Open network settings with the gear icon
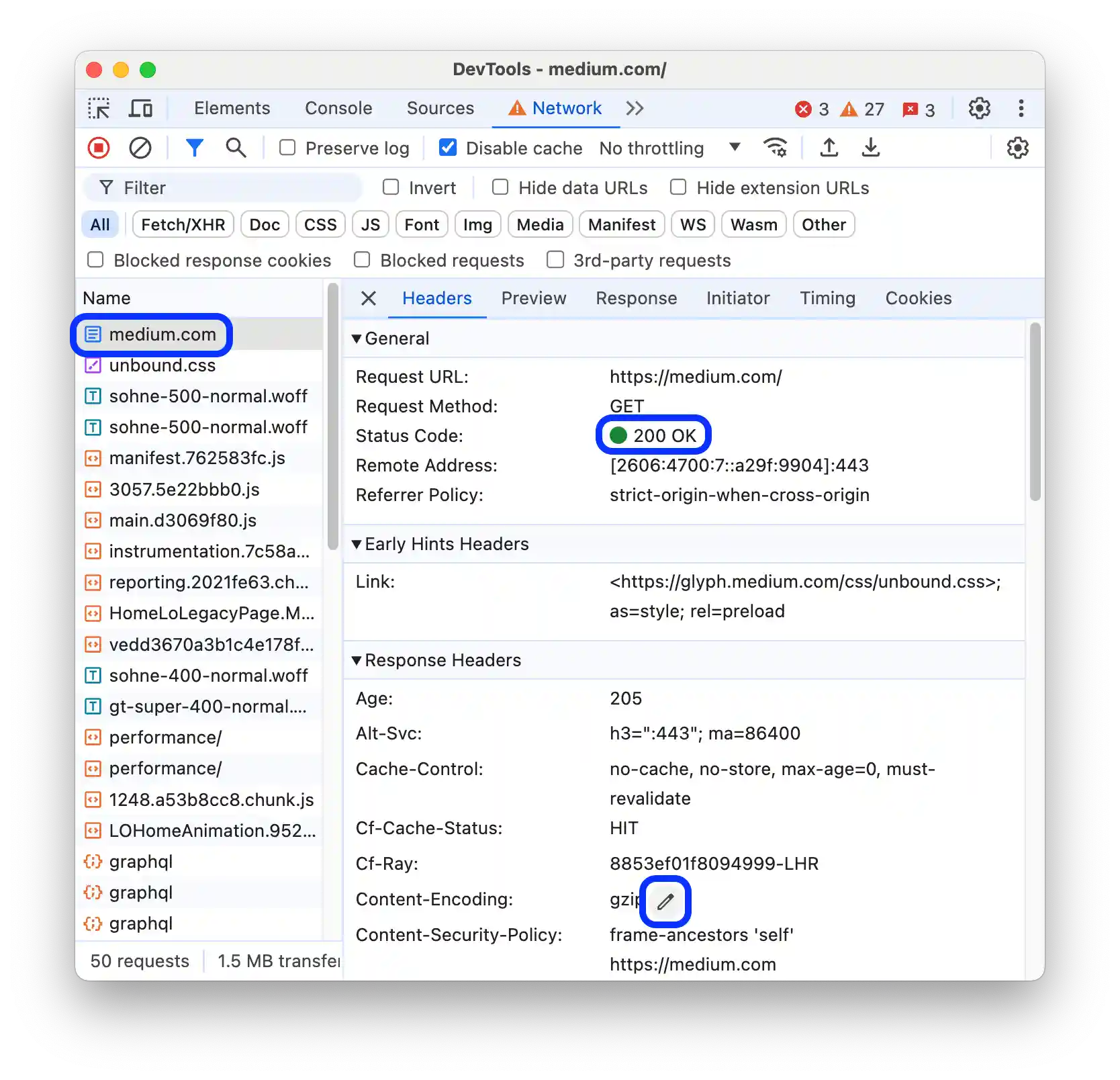The width and height of the screenshot is (1120, 1080). point(1017,148)
